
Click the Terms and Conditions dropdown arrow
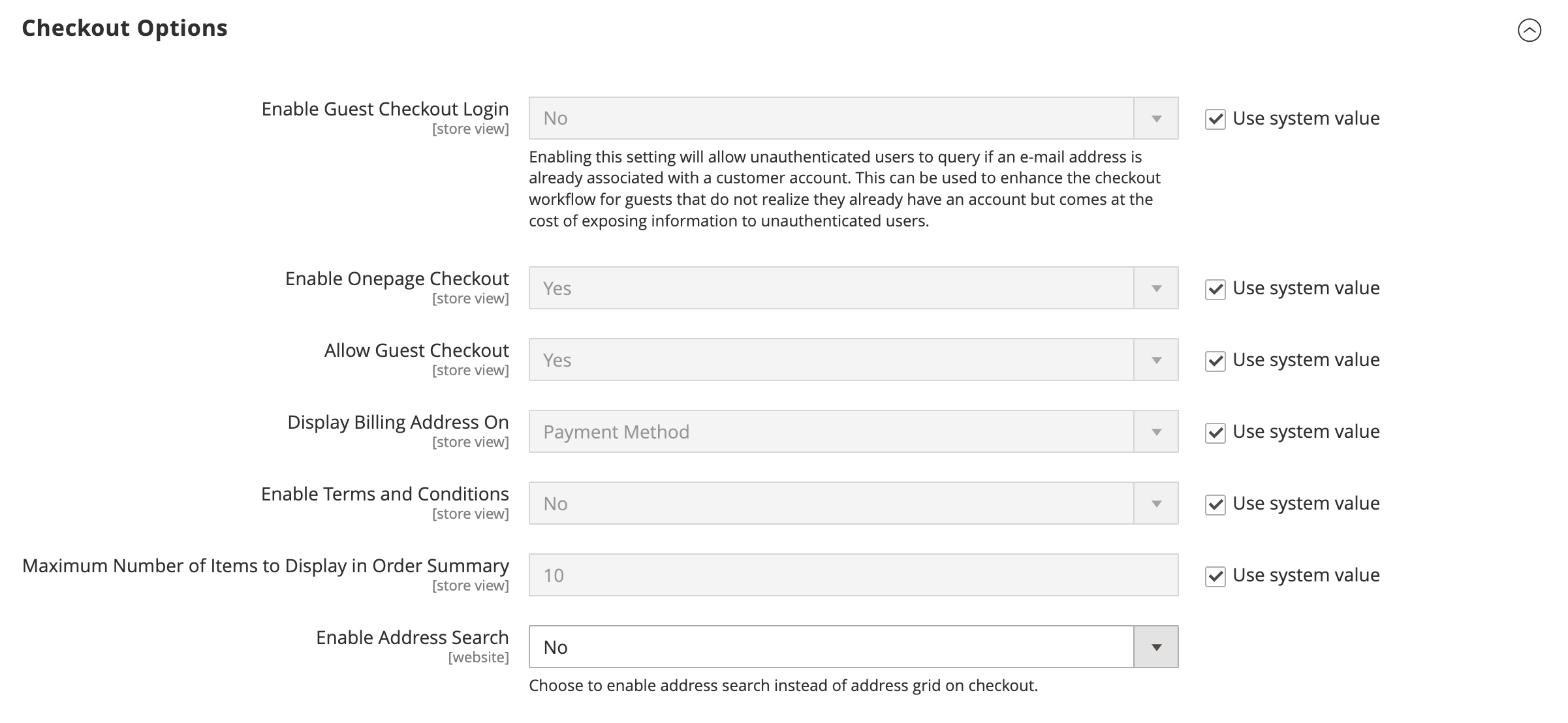pyautogui.click(x=1156, y=503)
